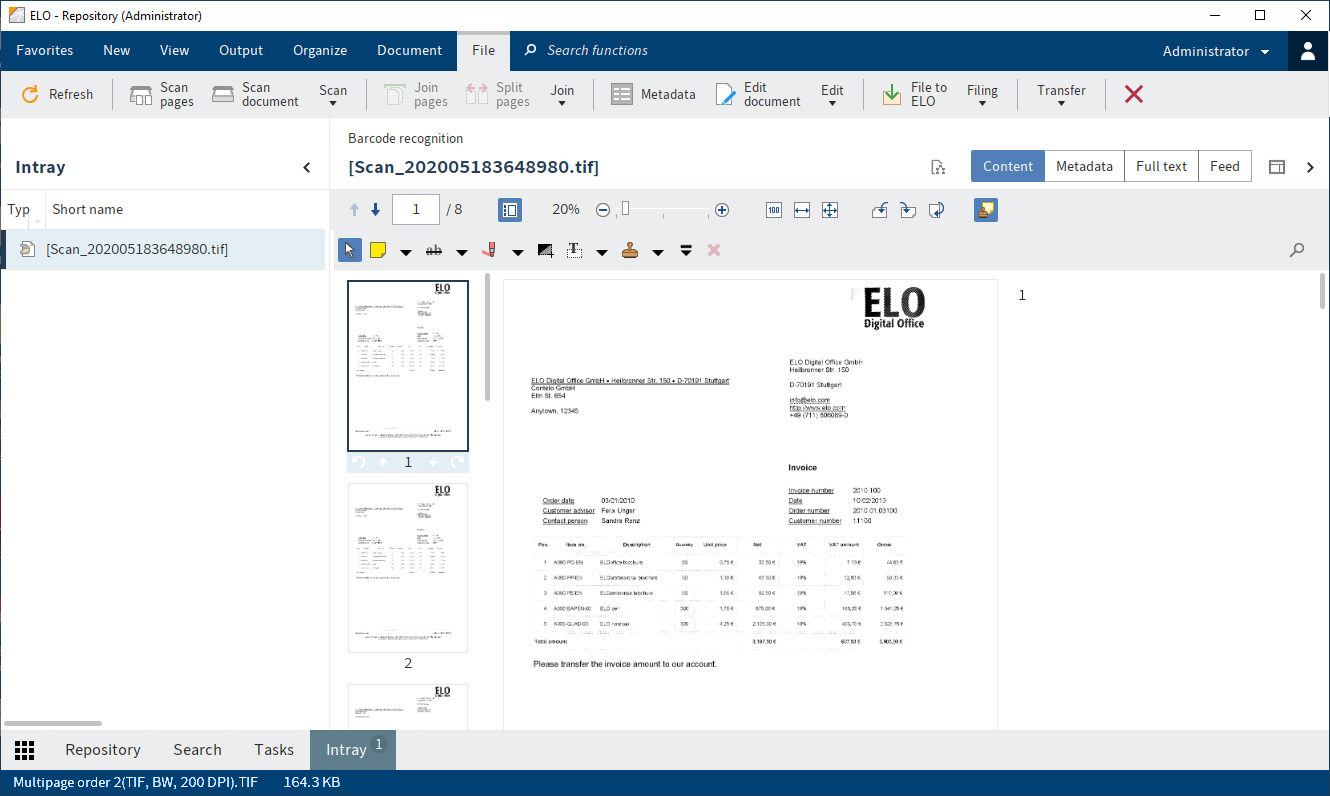
Task: Switch to the Full text tab
Action: coord(1161,167)
